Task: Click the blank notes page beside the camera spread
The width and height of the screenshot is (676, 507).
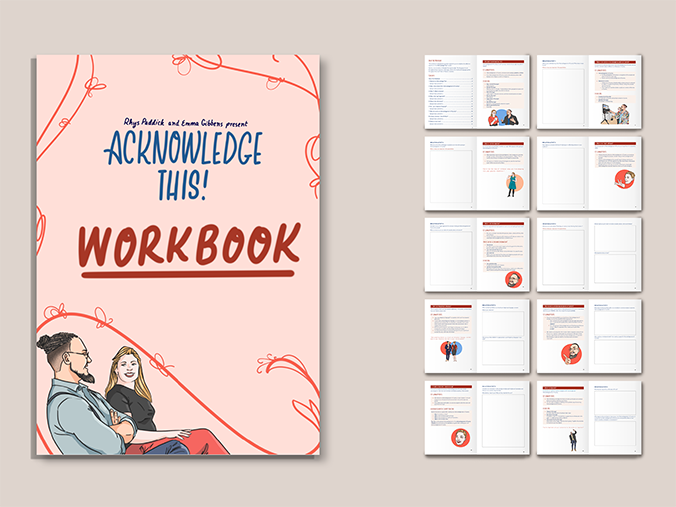Action: [562, 92]
